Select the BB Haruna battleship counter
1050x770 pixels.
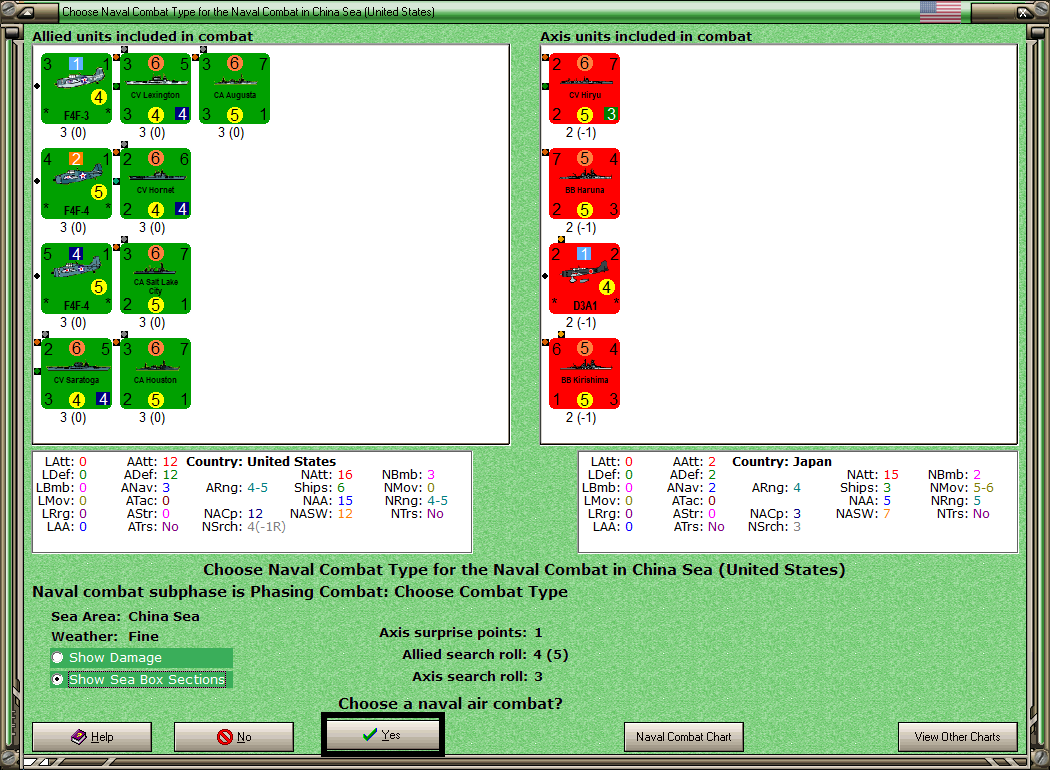[x=585, y=183]
